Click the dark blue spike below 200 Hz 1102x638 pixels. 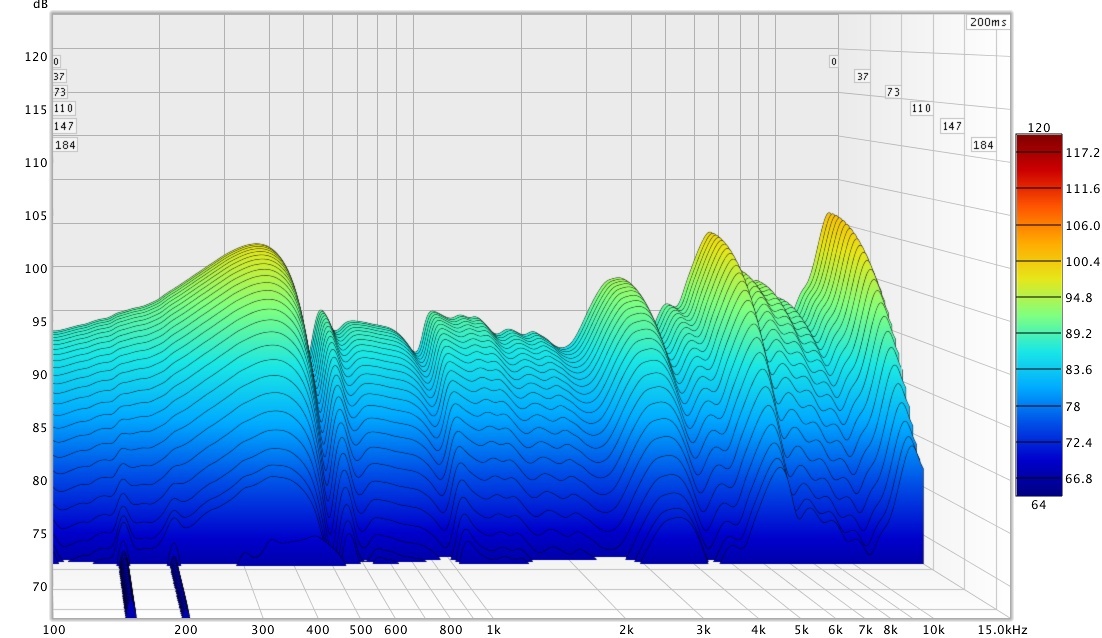(x=179, y=590)
